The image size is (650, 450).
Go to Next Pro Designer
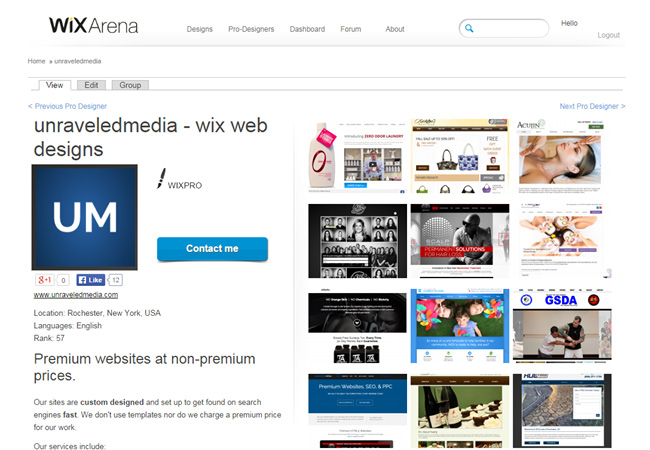click(x=592, y=106)
